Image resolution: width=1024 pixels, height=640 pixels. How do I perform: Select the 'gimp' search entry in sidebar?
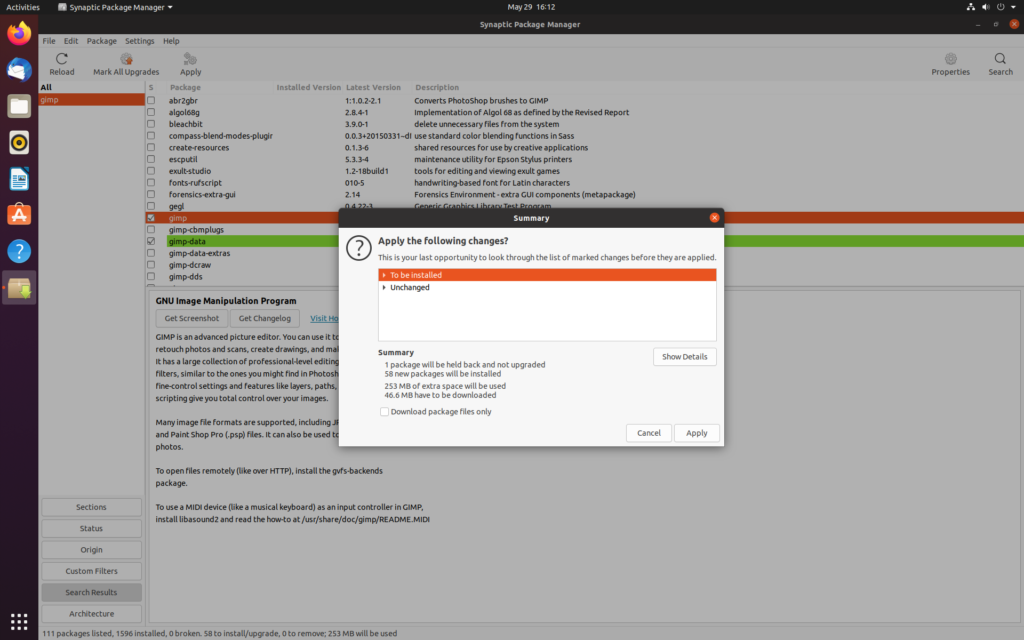coord(91,100)
